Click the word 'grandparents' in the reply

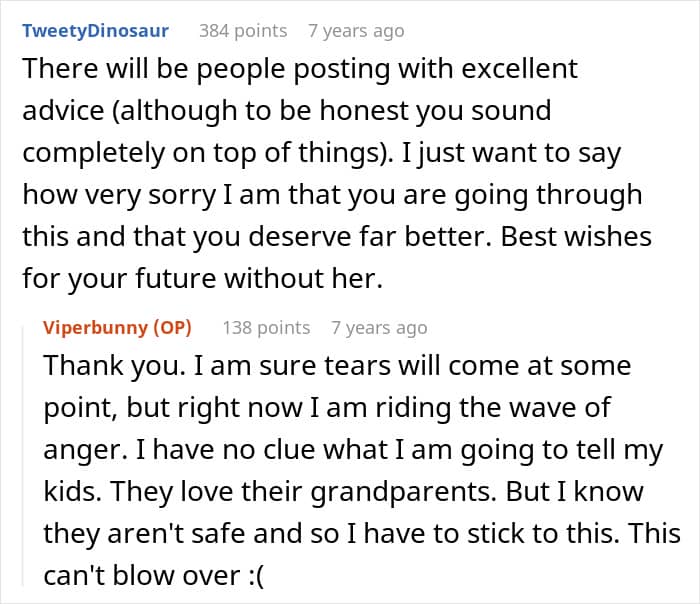click(x=403, y=492)
